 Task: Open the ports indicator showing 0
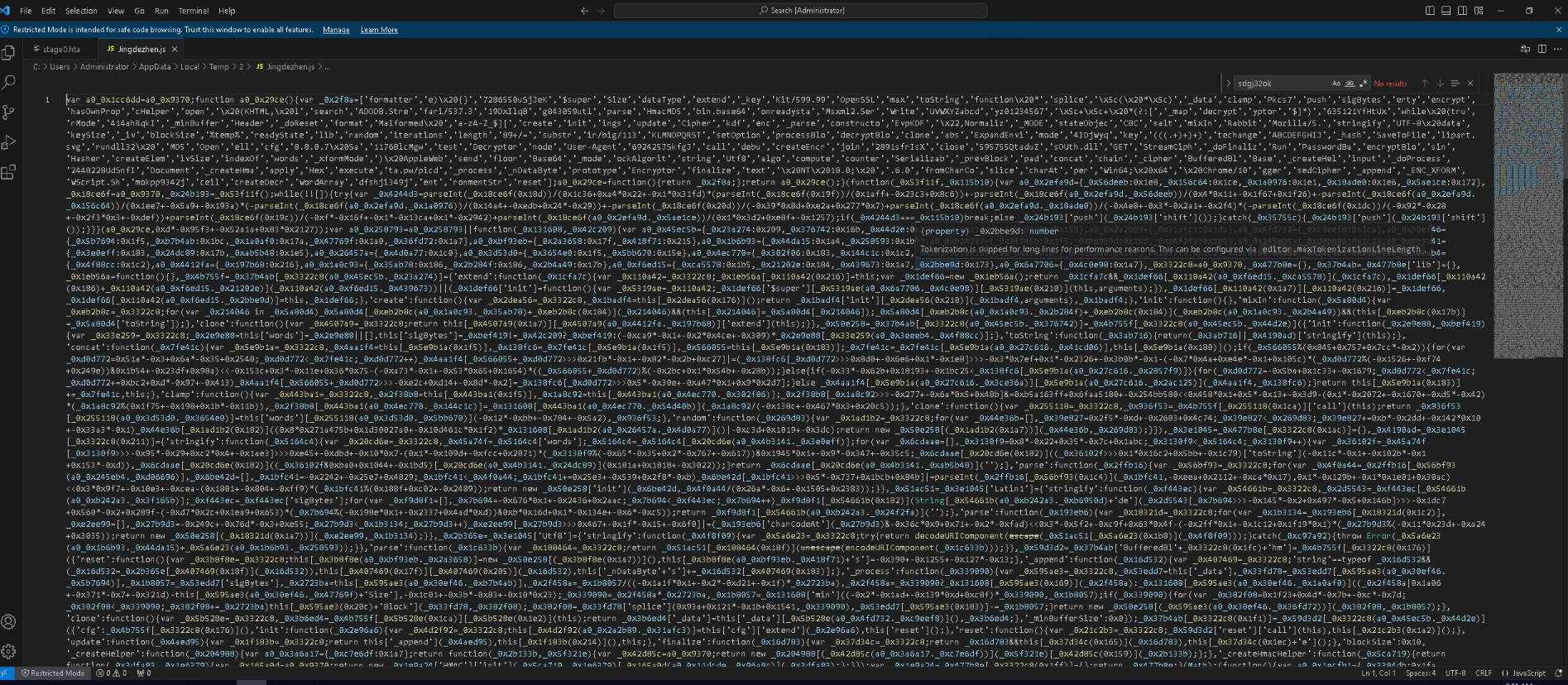point(144,673)
